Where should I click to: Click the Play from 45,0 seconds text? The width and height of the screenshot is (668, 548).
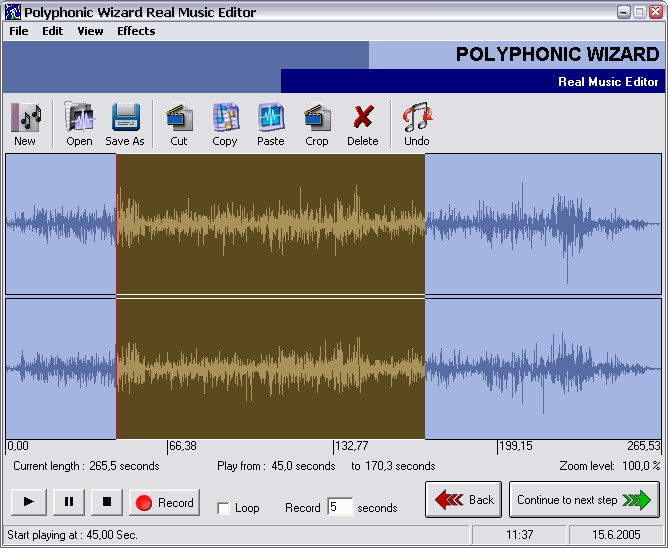[x=276, y=466]
